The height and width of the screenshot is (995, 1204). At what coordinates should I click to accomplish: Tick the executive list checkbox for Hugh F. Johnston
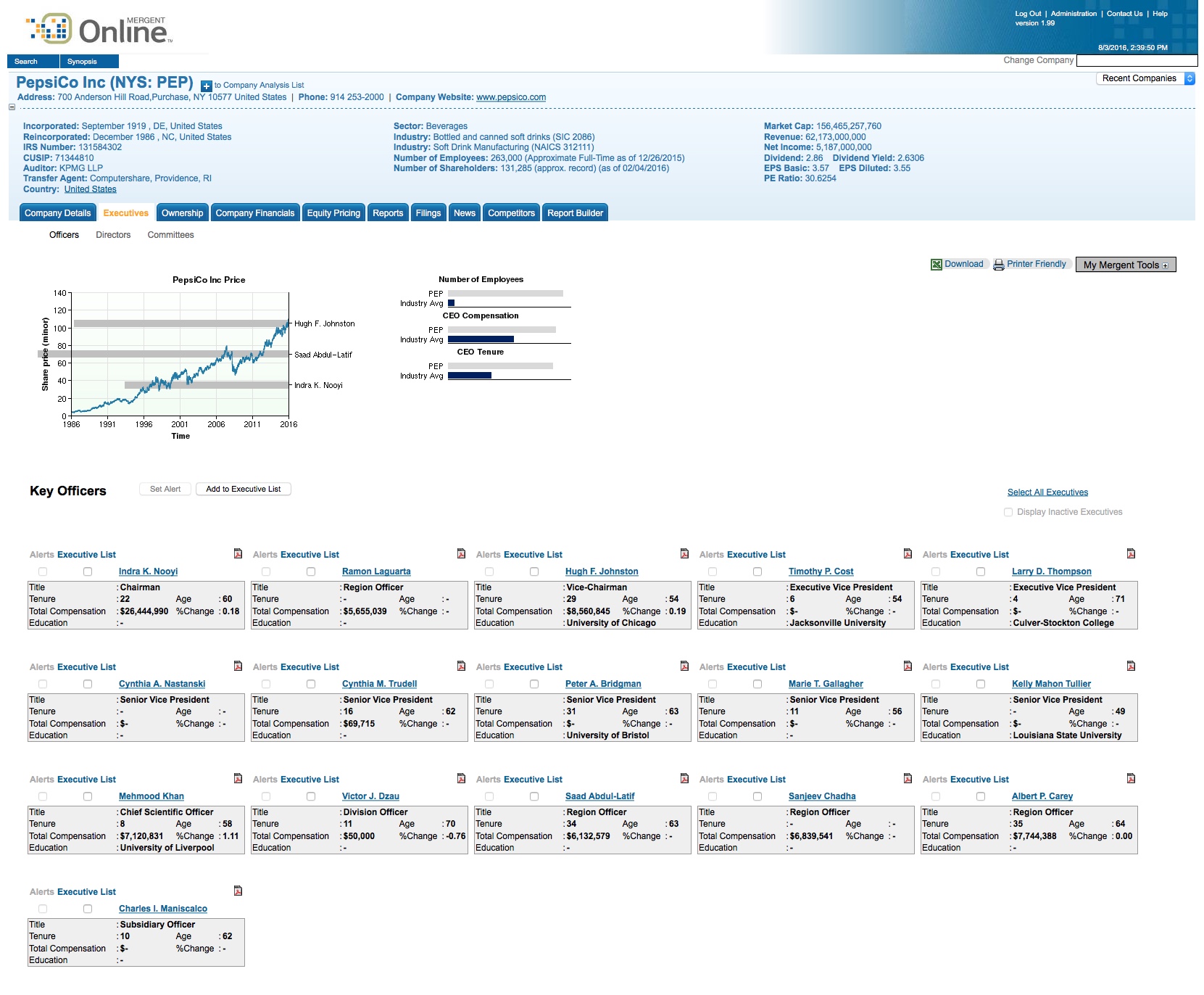(x=534, y=572)
